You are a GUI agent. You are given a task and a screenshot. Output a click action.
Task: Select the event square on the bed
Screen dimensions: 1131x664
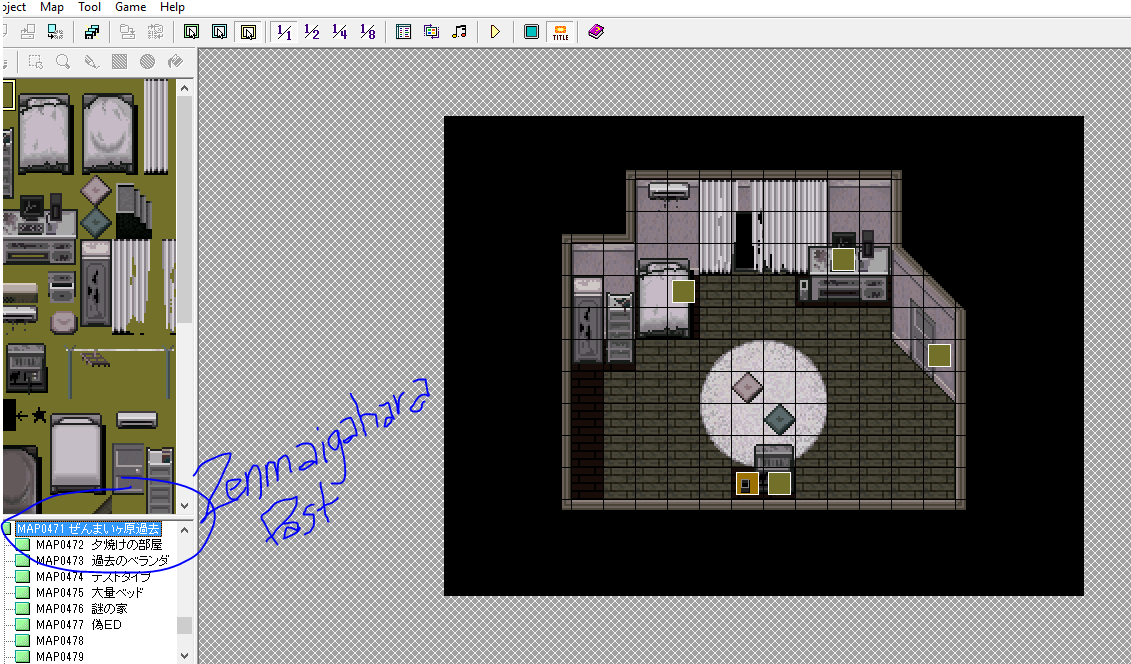[x=683, y=291]
